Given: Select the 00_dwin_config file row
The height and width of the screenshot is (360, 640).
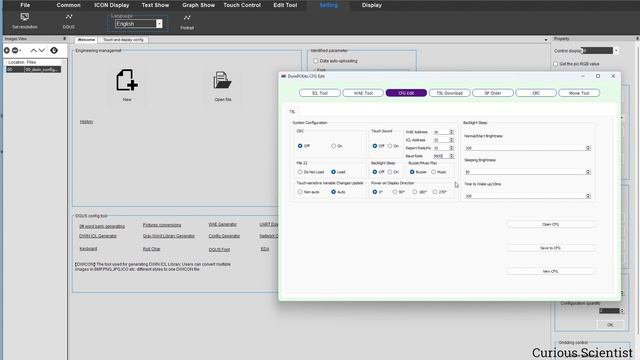Looking at the screenshot, I should [33, 69].
